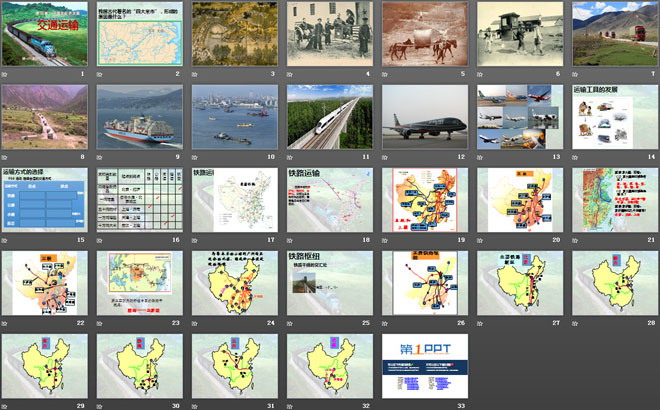The height and width of the screenshot is (410, 660).
Task: Click the animation star icon under slide 22
Action: pyautogui.click(x=5, y=324)
